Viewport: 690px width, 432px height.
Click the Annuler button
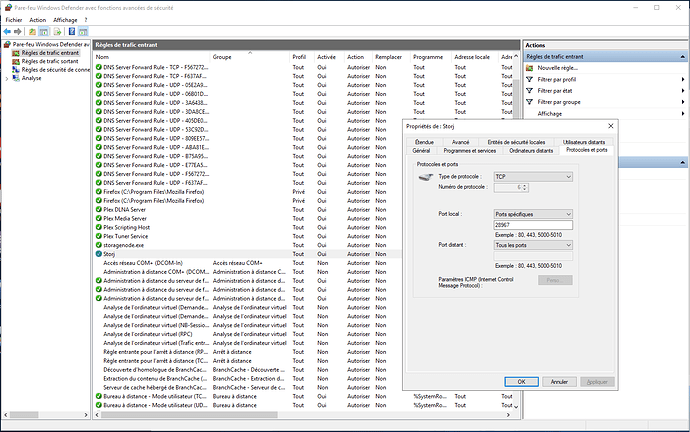pyautogui.click(x=560, y=381)
